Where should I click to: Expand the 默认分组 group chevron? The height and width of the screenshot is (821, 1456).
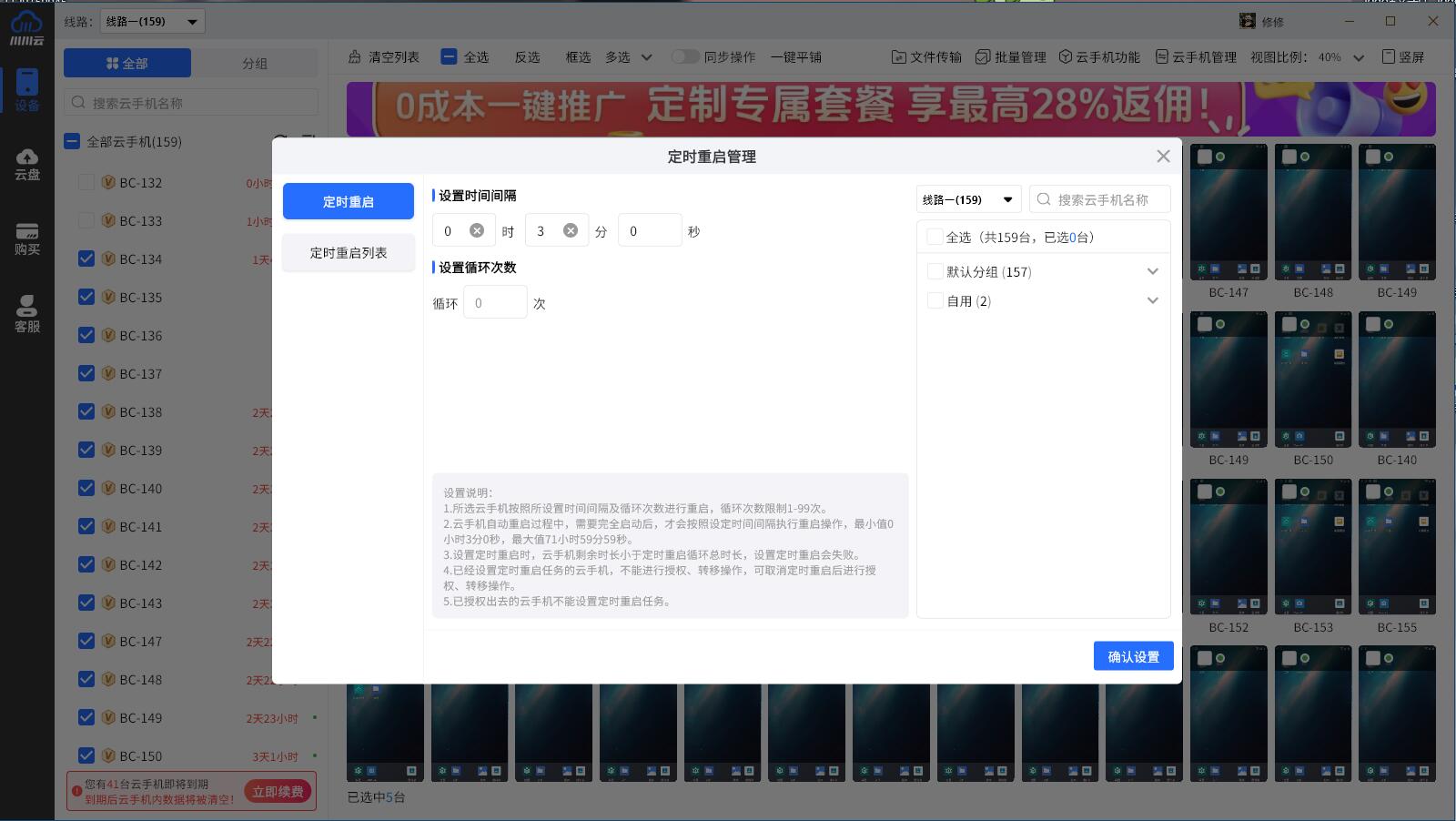[1152, 272]
